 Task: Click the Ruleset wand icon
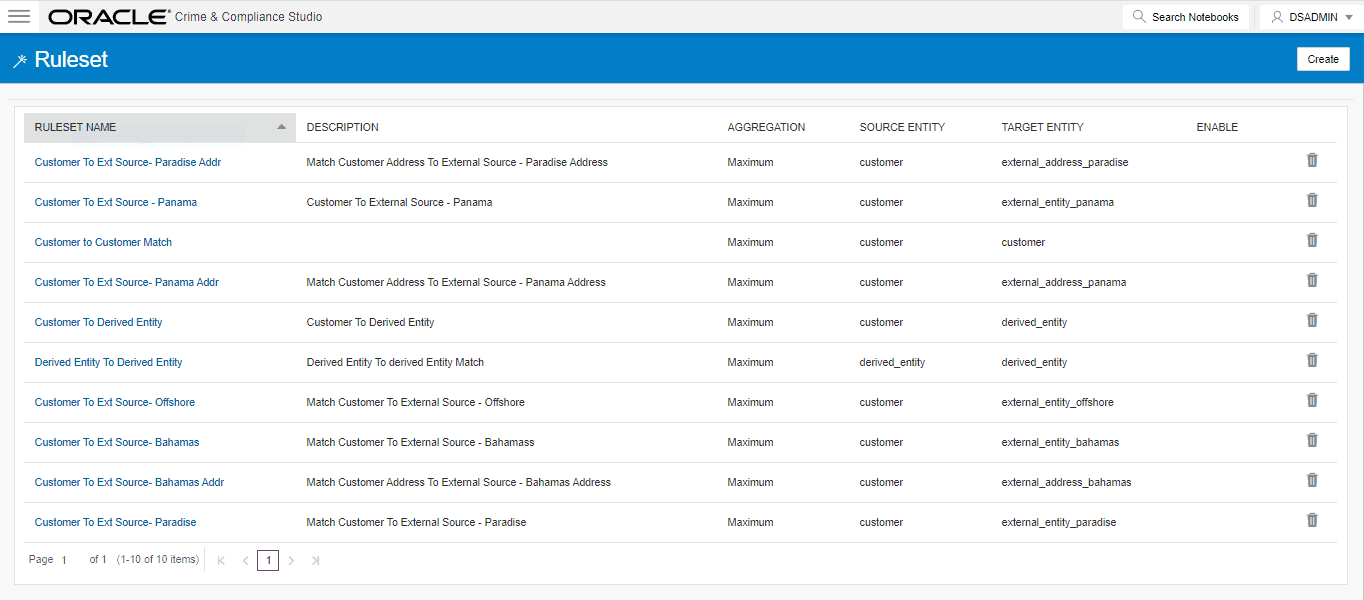click(x=19, y=61)
